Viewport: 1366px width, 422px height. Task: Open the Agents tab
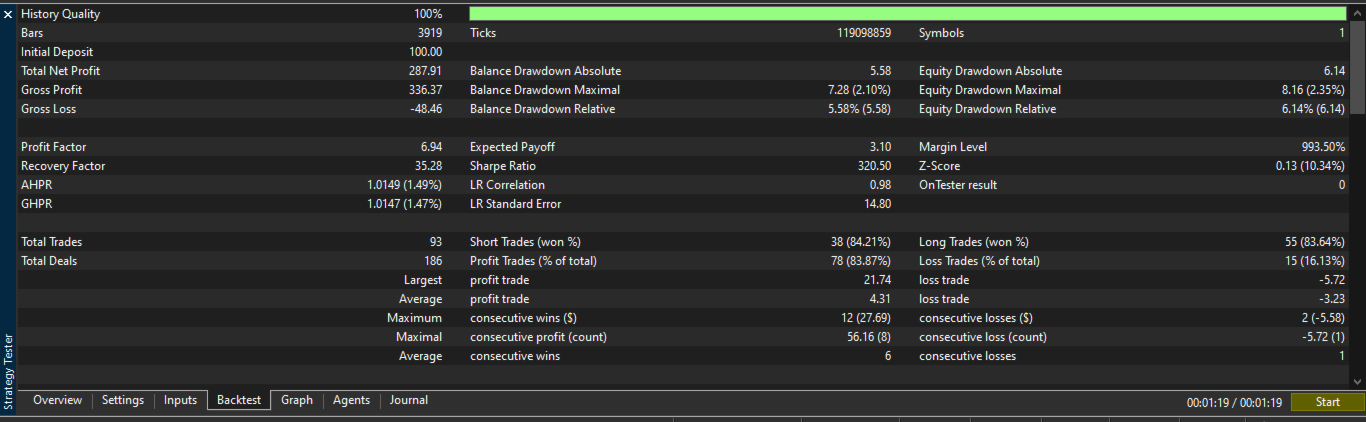tap(351, 400)
